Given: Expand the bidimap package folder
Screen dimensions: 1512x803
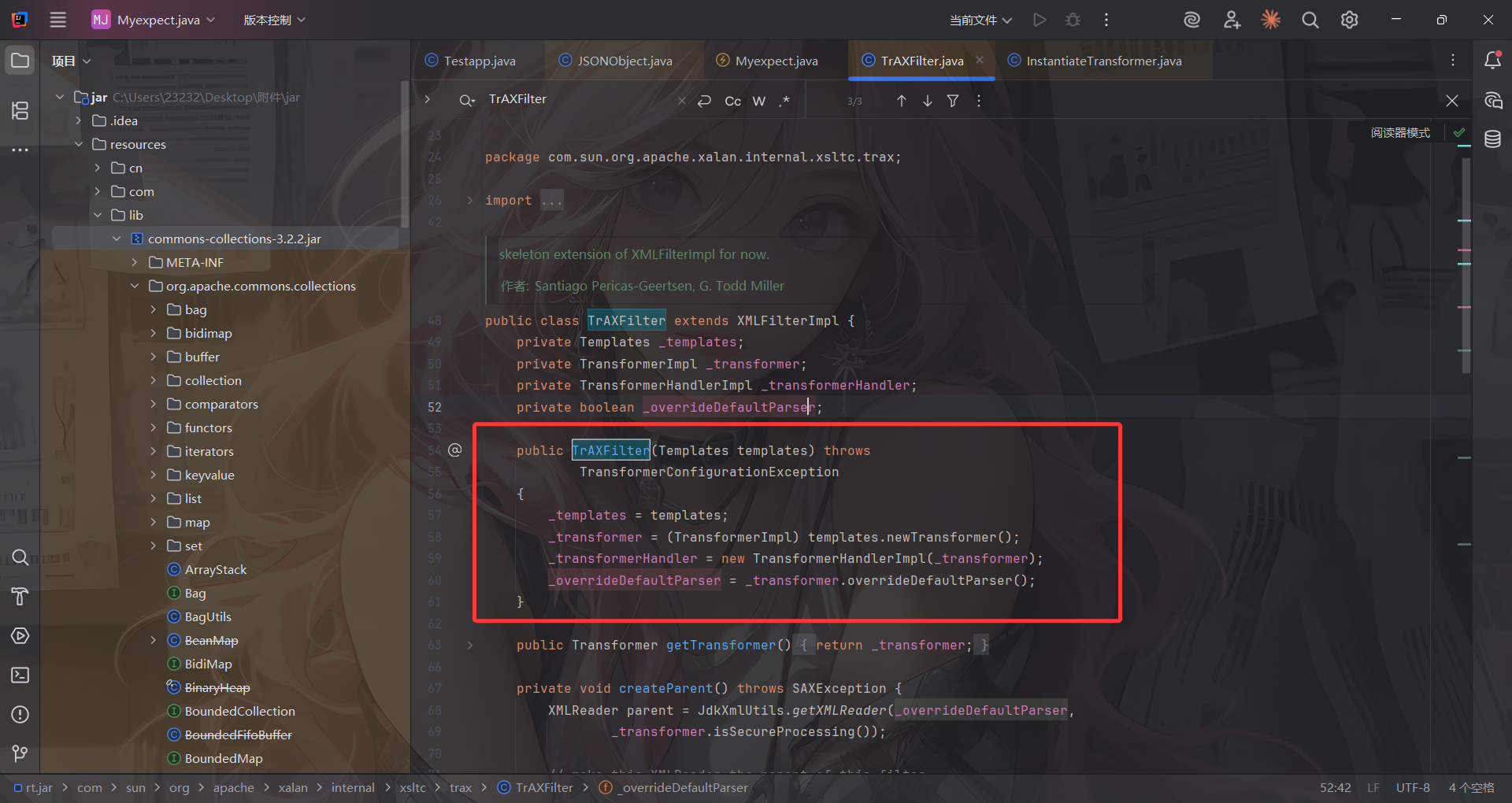Looking at the screenshot, I should coord(154,333).
